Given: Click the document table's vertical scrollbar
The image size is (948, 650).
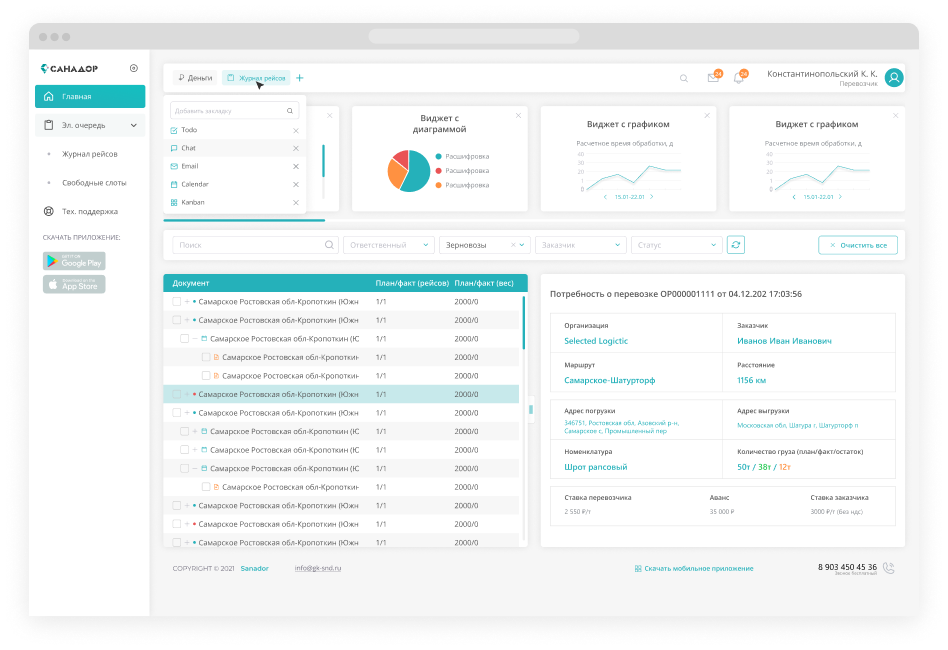Looking at the screenshot, I should (x=523, y=322).
